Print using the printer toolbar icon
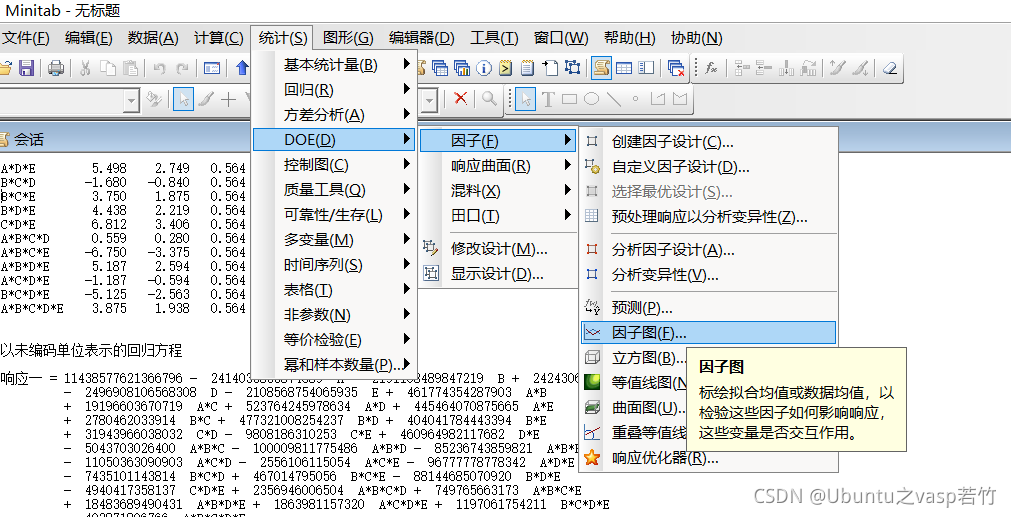Viewport: 1011px width, 517px height. pos(56,68)
